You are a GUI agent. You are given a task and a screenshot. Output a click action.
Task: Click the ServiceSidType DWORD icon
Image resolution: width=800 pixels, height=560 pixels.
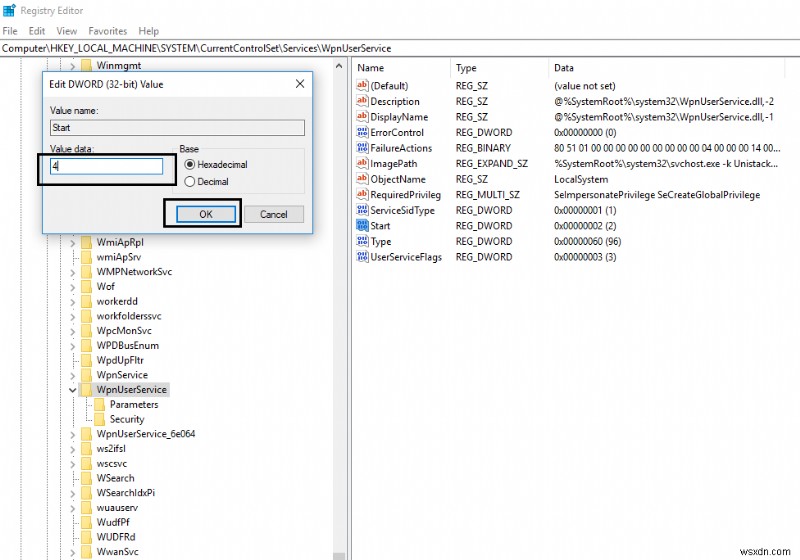click(x=362, y=210)
